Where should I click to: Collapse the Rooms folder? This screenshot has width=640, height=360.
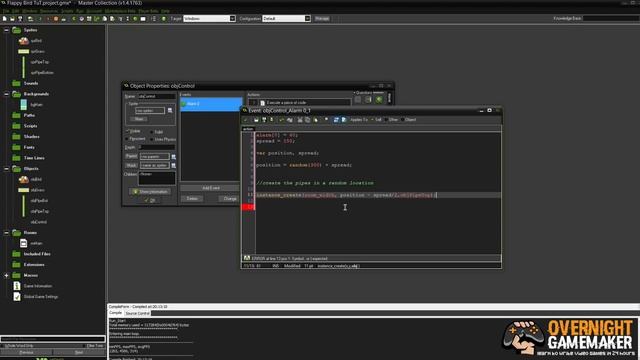(6, 233)
